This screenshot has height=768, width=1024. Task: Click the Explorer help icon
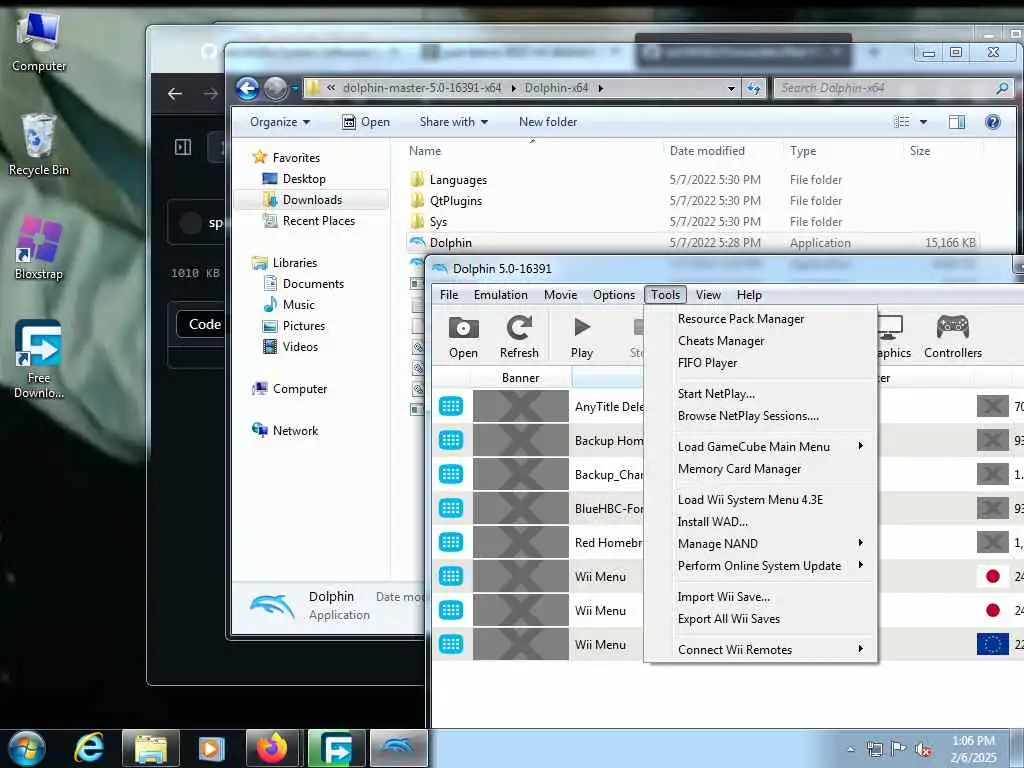pos(993,122)
